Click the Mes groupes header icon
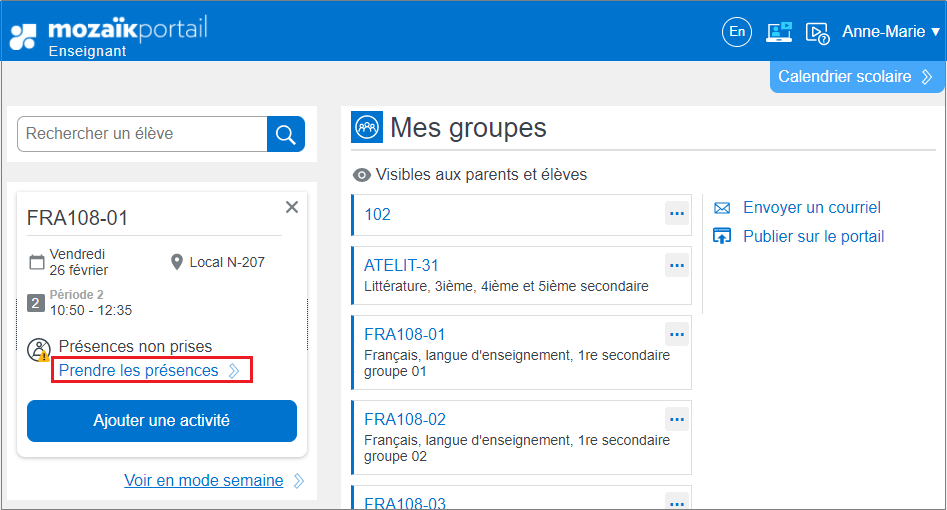 367,128
